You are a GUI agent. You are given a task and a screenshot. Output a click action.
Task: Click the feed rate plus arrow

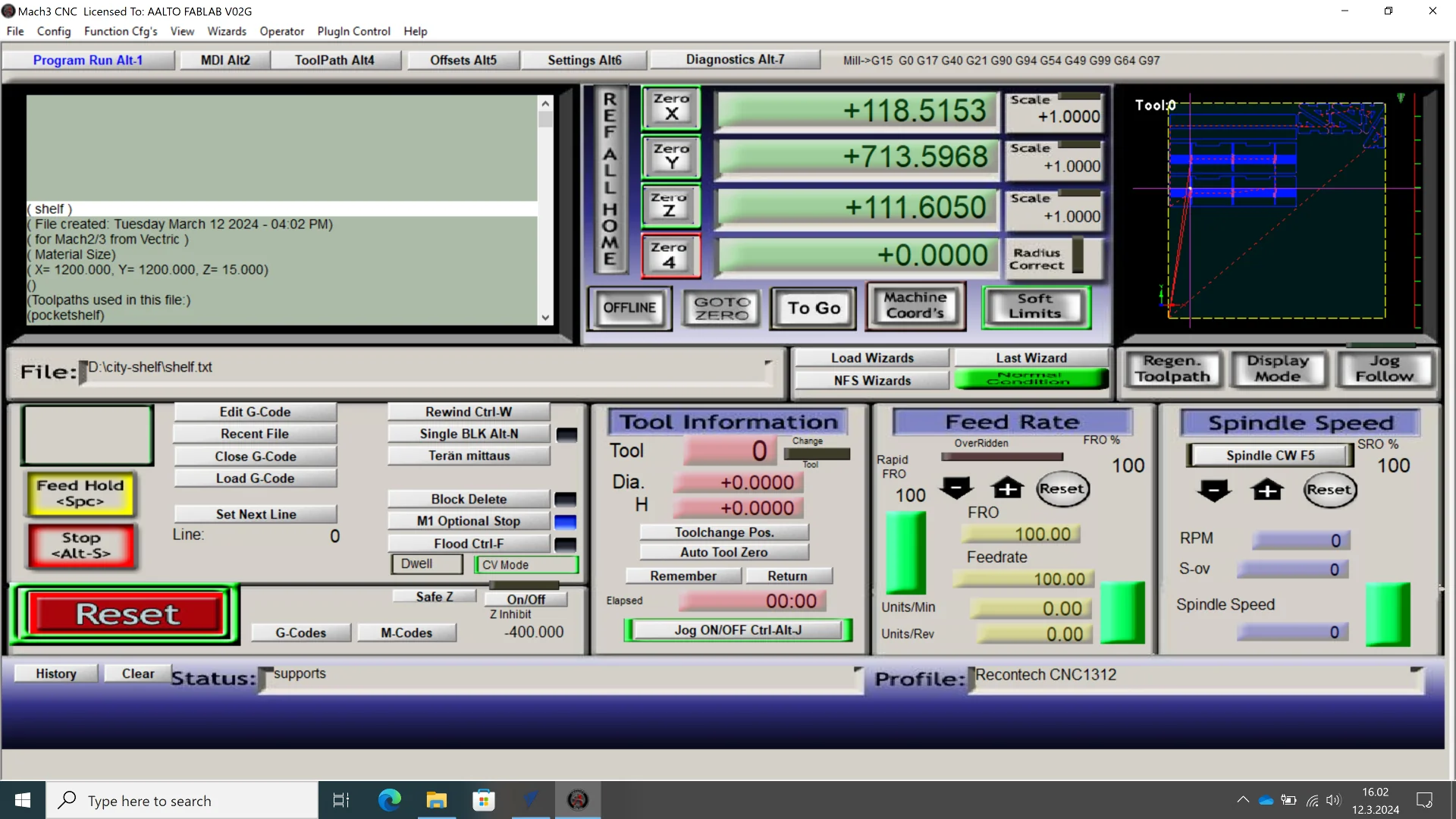[x=1007, y=489]
